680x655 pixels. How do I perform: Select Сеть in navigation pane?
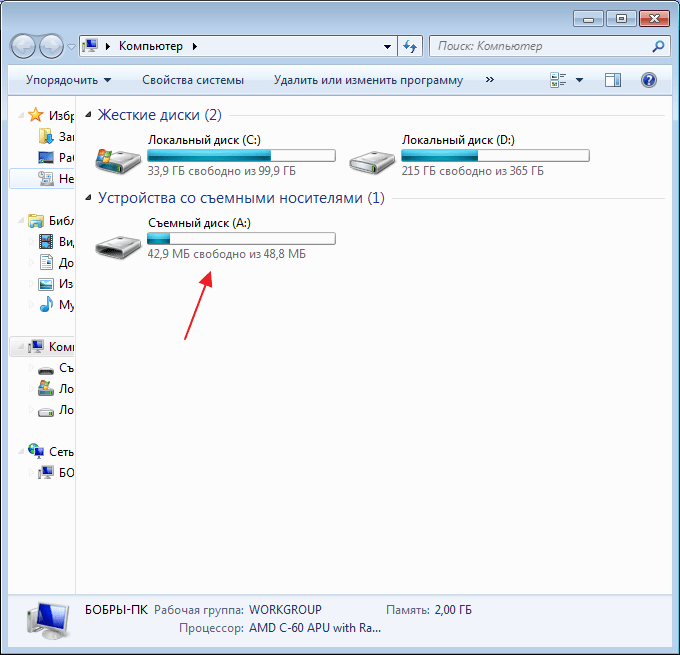51,452
